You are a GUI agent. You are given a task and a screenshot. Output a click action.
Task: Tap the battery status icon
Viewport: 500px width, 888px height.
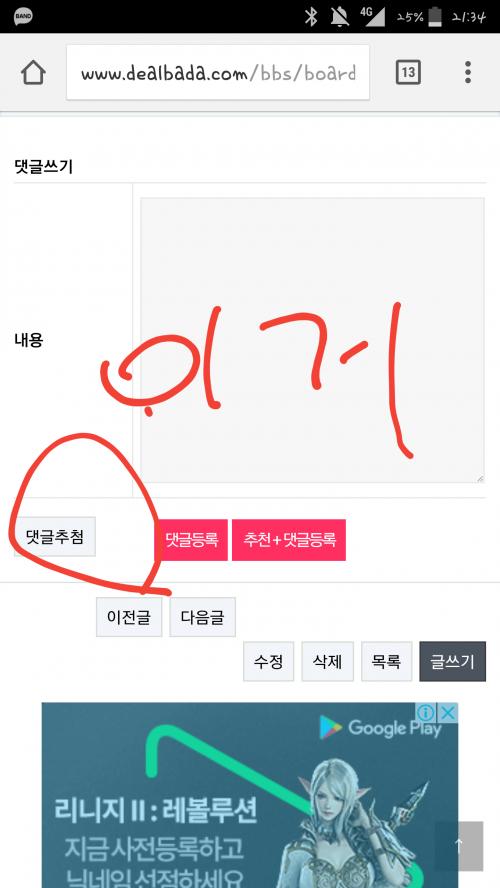point(435,17)
